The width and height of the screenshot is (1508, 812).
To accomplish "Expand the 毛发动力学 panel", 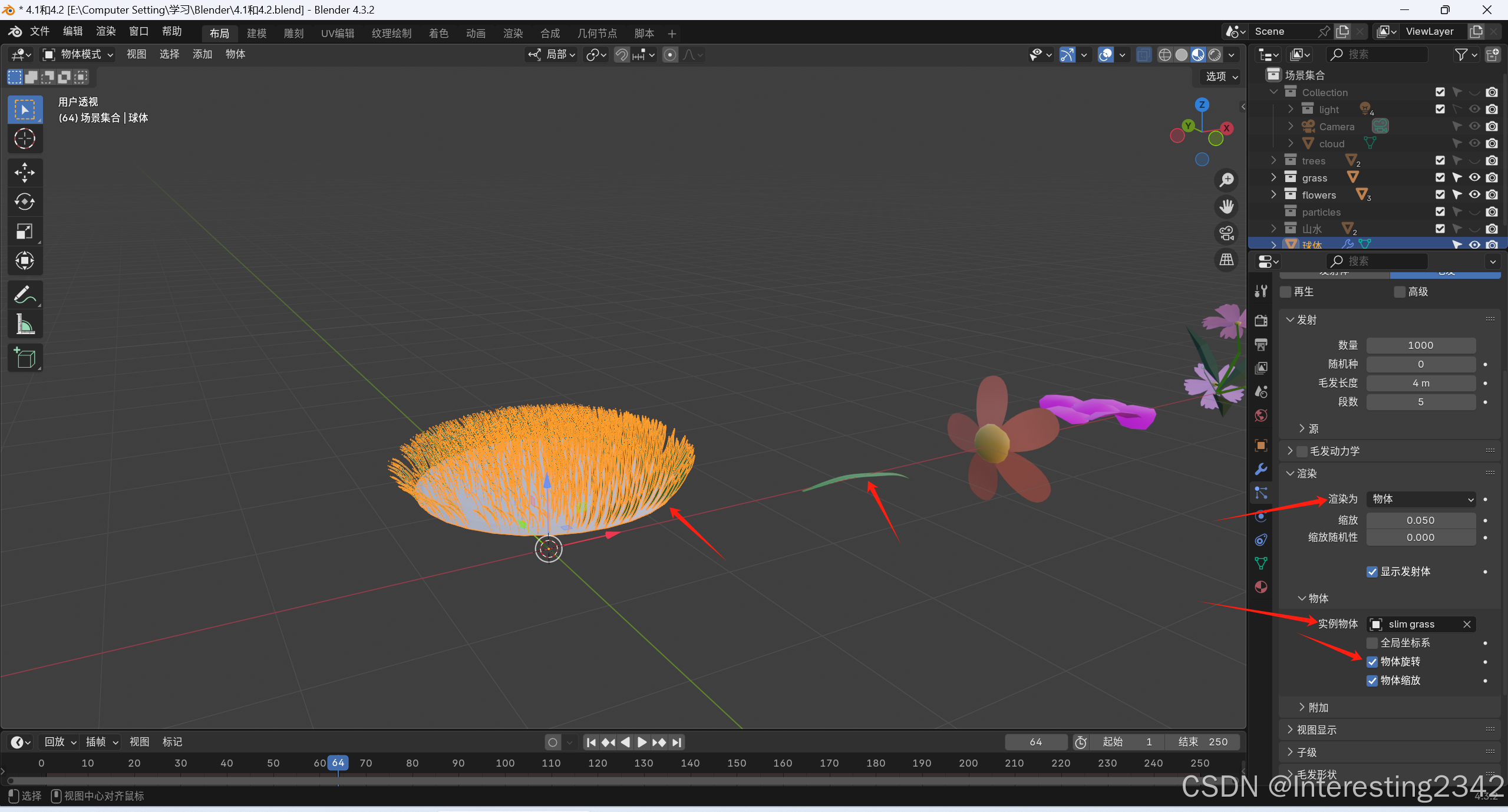I will pos(1291,451).
